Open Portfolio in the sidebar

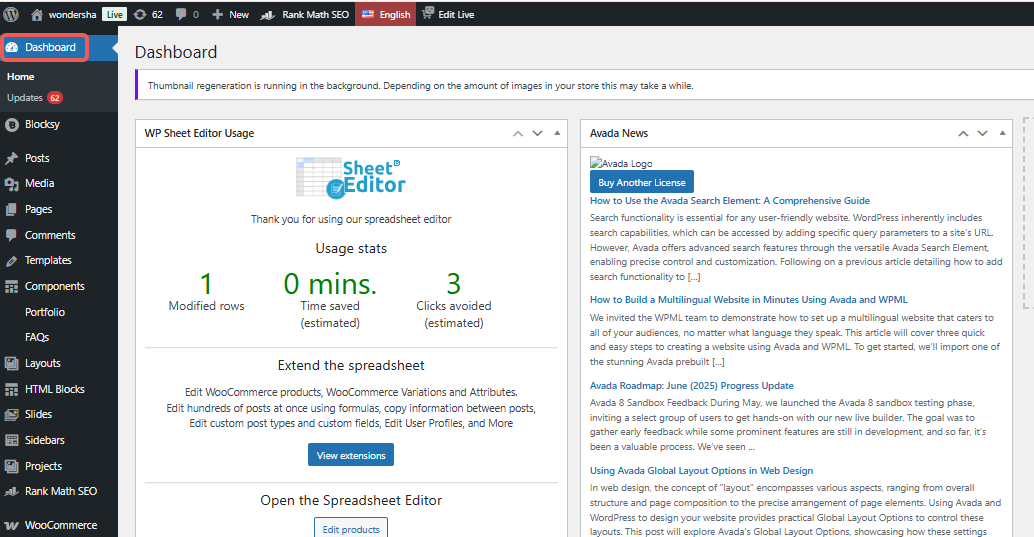[45, 312]
